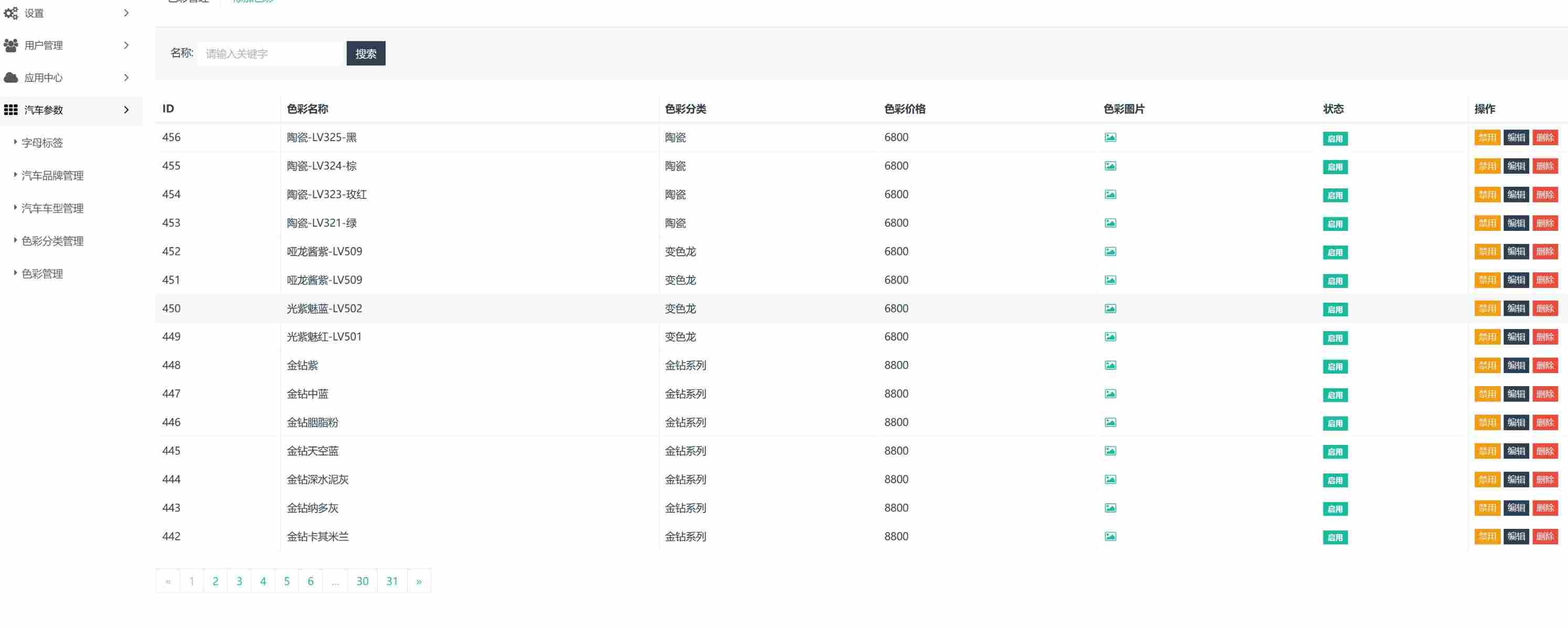Toggle 启用 status badge for row 453
Viewport: 1568px width, 628px height.
[x=1334, y=224]
